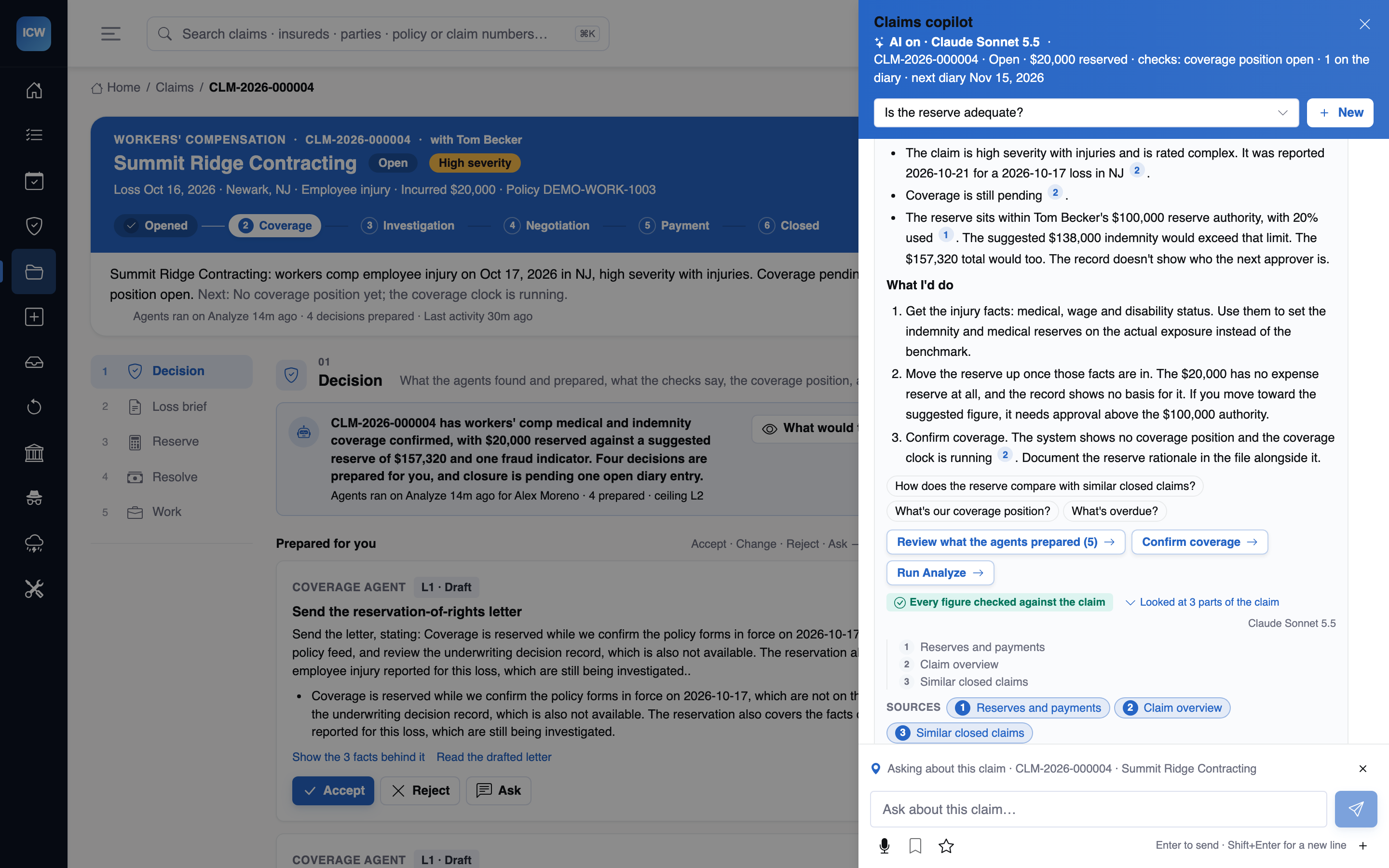
Task: Click 'Review what the agents prepared (5)'
Action: tap(1006, 542)
